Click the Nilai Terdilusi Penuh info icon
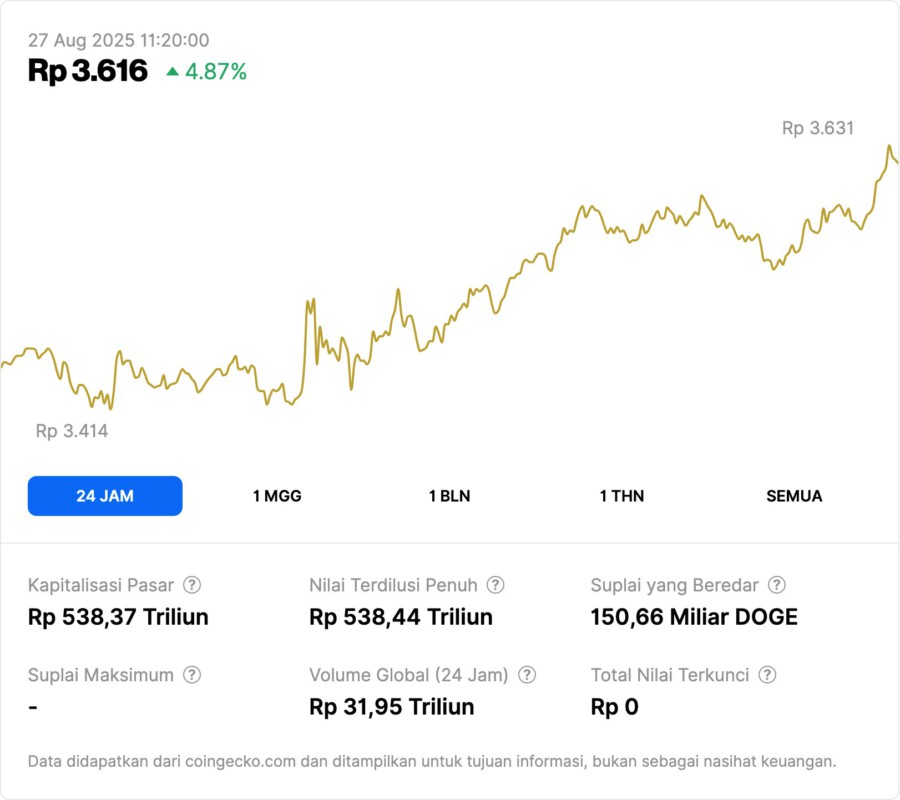This screenshot has height=800, width=900. click(495, 585)
